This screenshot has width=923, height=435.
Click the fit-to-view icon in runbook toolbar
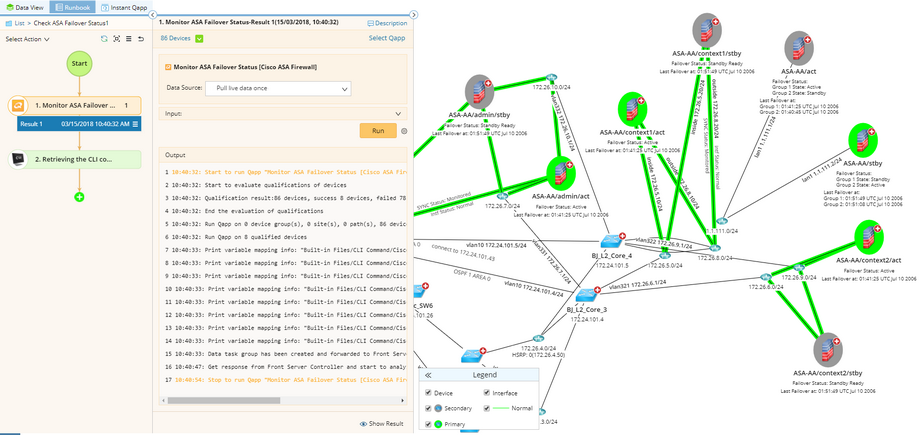click(x=117, y=39)
